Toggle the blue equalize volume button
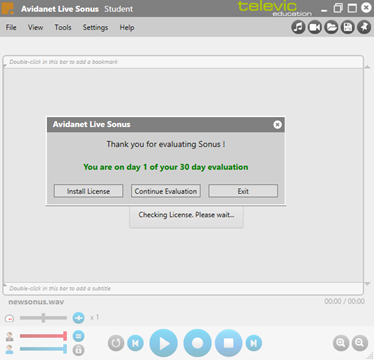Image resolution: width=374 pixels, height=360 pixels. coord(79,336)
